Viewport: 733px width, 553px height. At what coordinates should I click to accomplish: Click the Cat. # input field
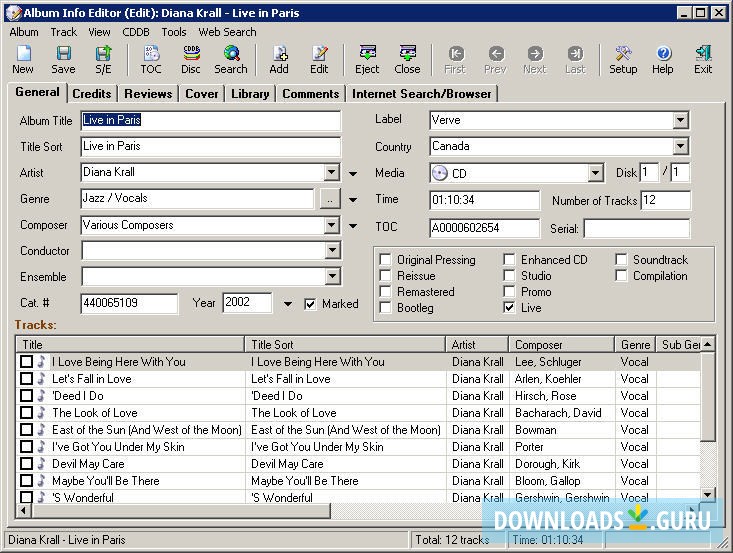point(129,303)
